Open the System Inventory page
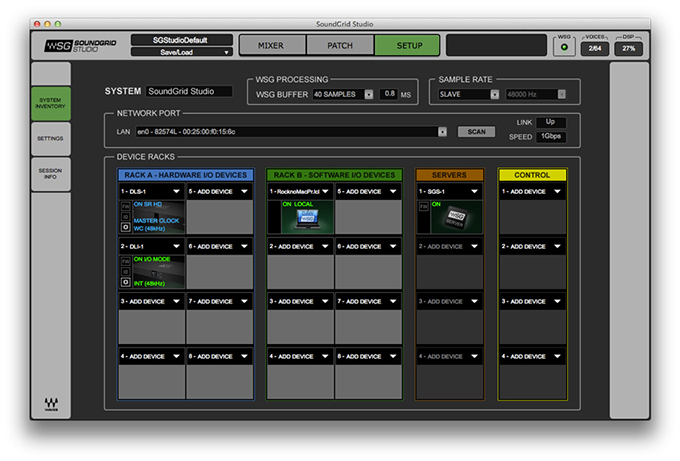680x461 pixels. [51, 103]
